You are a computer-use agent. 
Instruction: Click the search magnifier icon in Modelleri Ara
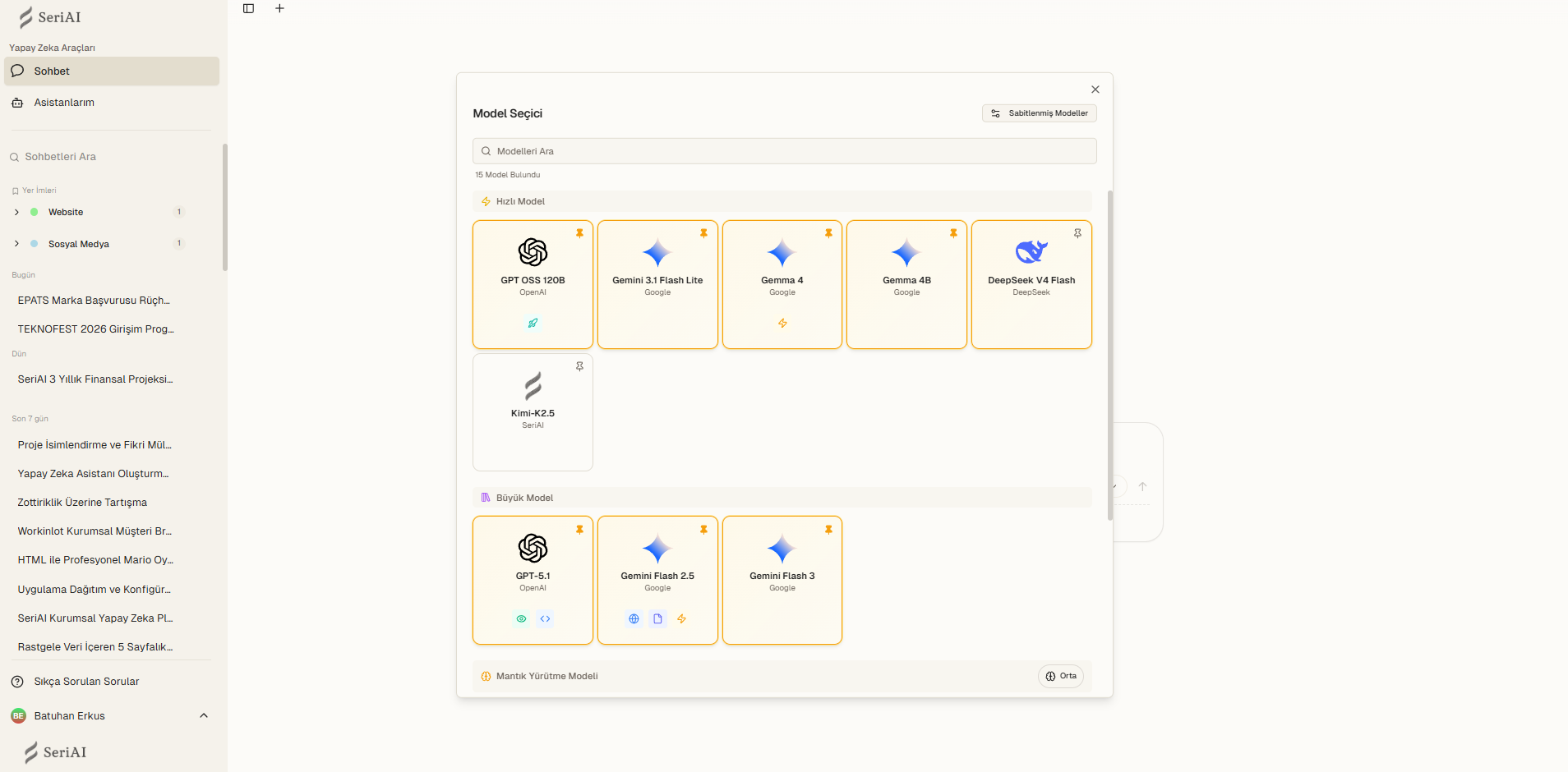point(486,151)
